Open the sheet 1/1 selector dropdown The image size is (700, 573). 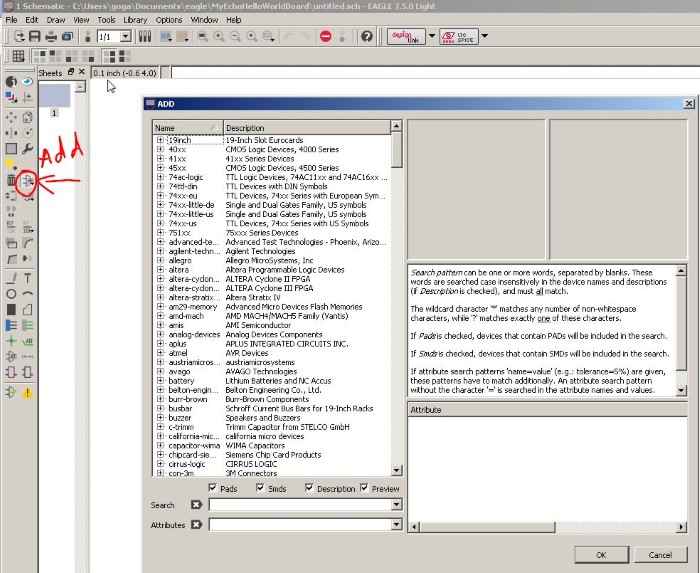(x=126, y=36)
